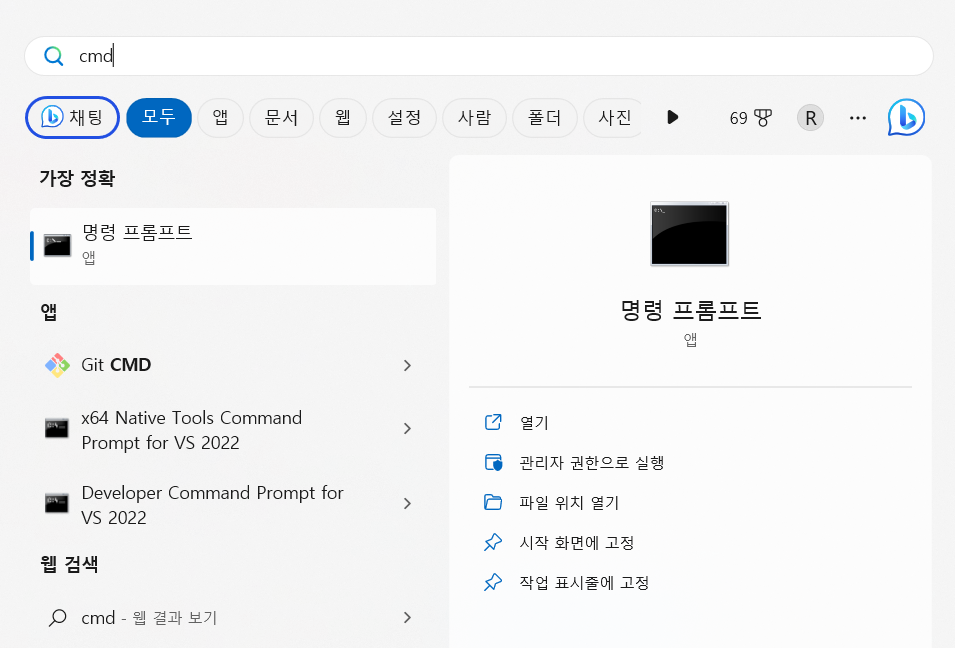Open the 명령 프롬프트 best match result
This screenshot has width=955, height=648.
click(233, 246)
